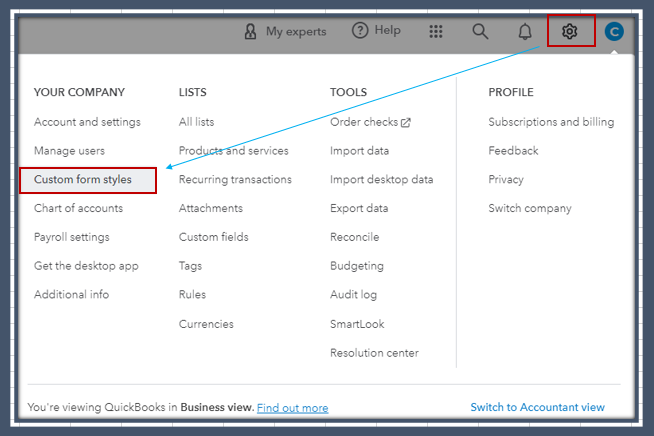The image size is (654, 436).
Task: Open Chart of accounts
Action: pyautogui.click(x=78, y=208)
